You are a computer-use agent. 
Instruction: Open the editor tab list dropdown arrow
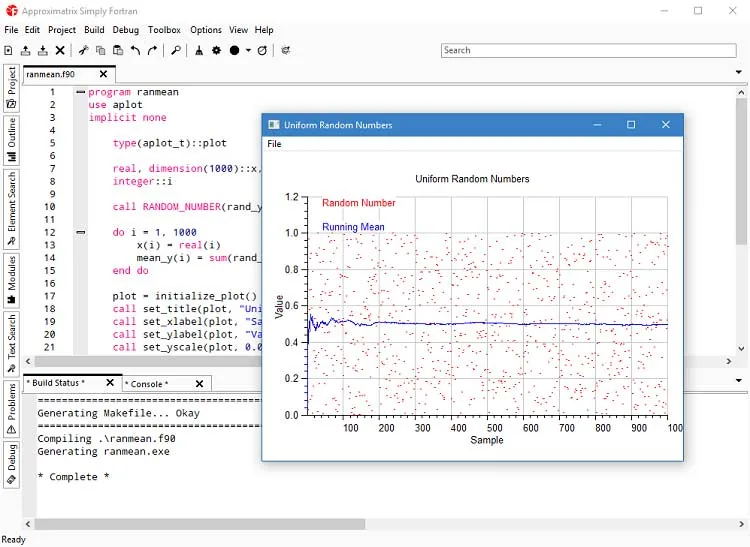[739, 72]
